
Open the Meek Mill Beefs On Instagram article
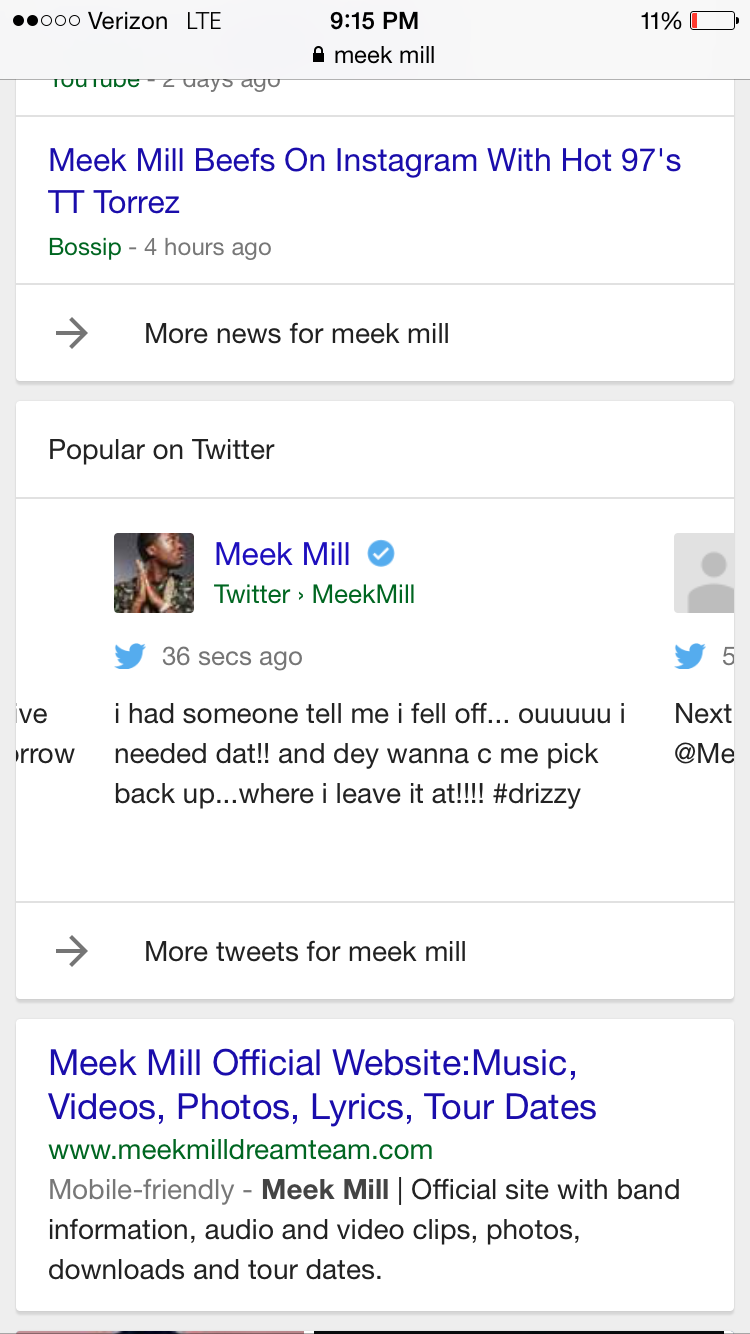364,181
